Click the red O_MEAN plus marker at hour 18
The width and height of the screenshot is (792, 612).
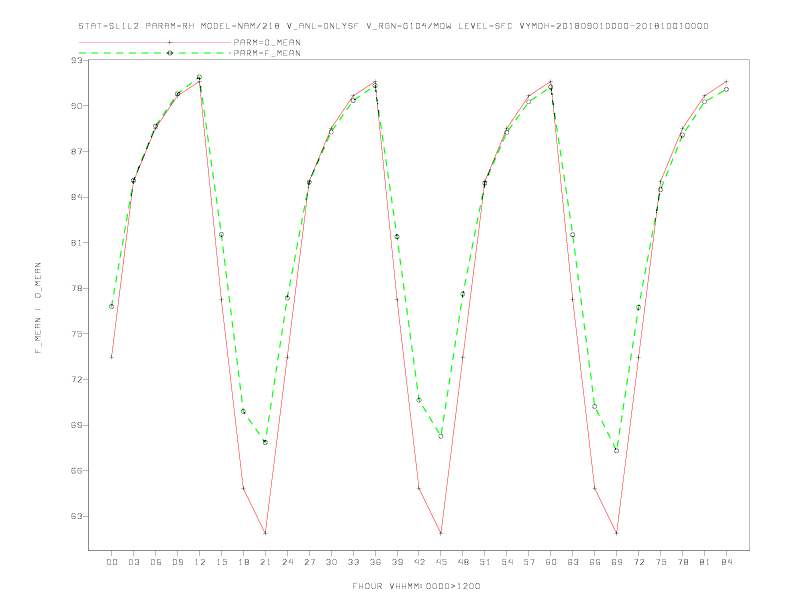(243, 488)
